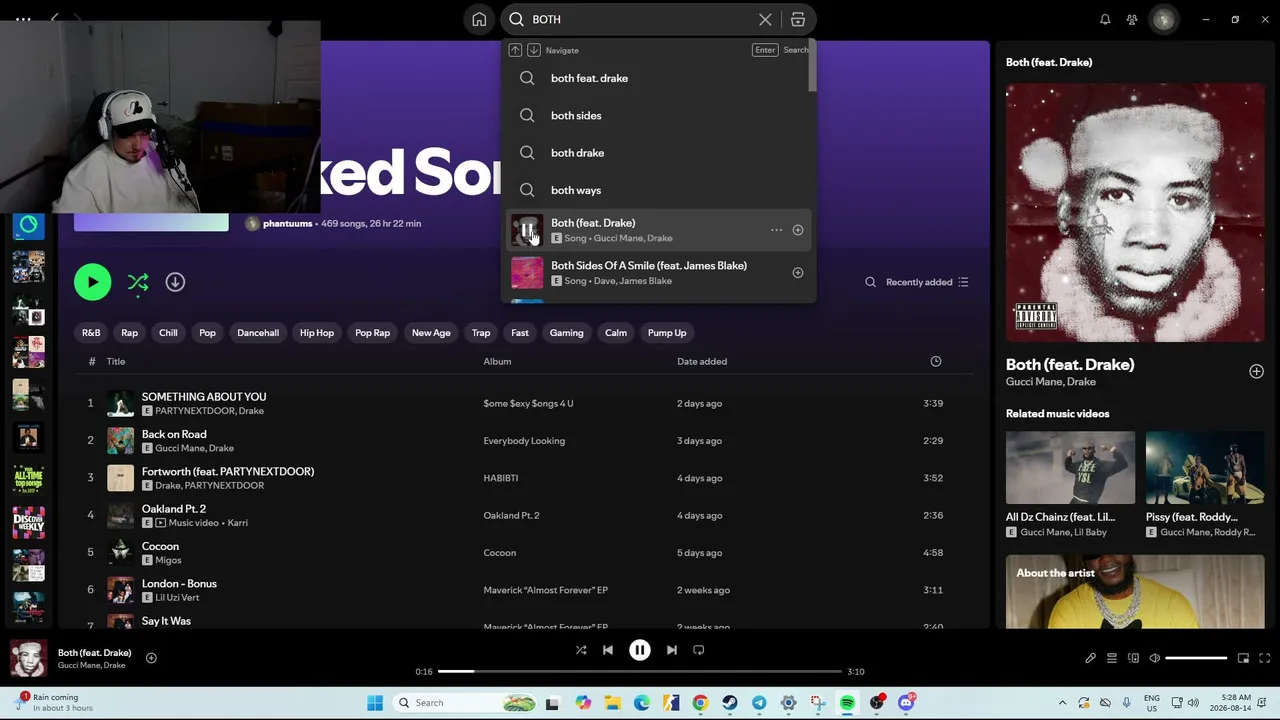Image resolution: width=1280 pixels, height=720 pixels.
Task: Open track SOMETHING ABOUT YOU
Action: (204, 397)
